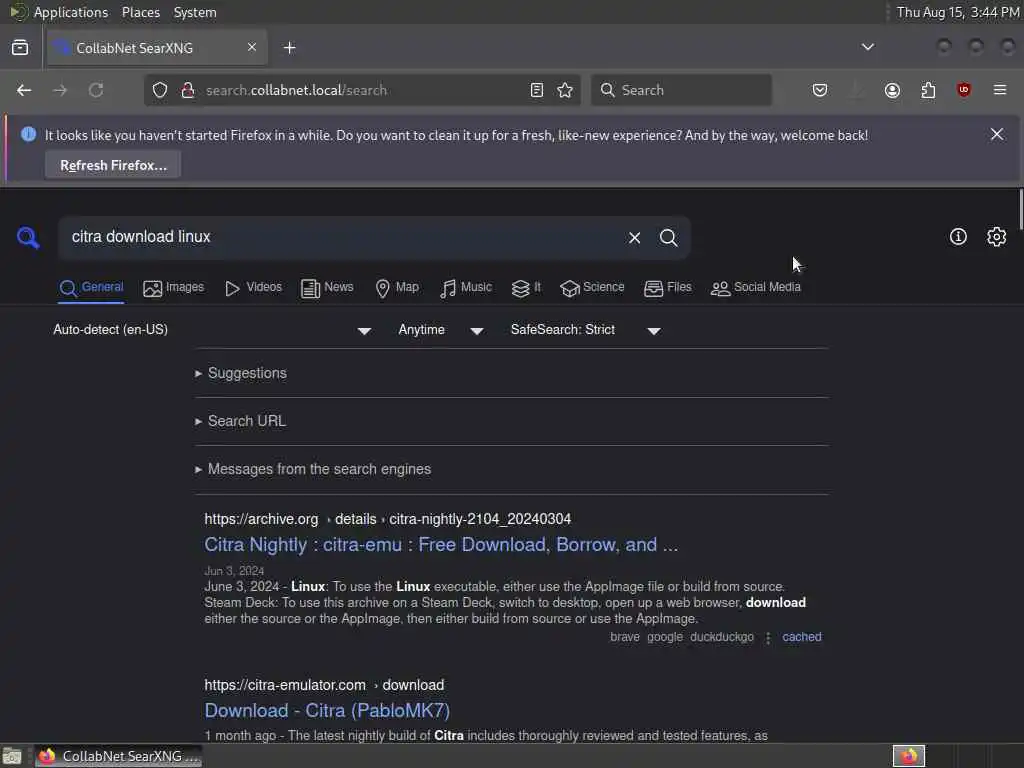This screenshot has width=1024, height=768.
Task: Open the Auto-detect (en-US) language dropdown
Action: point(212,330)
